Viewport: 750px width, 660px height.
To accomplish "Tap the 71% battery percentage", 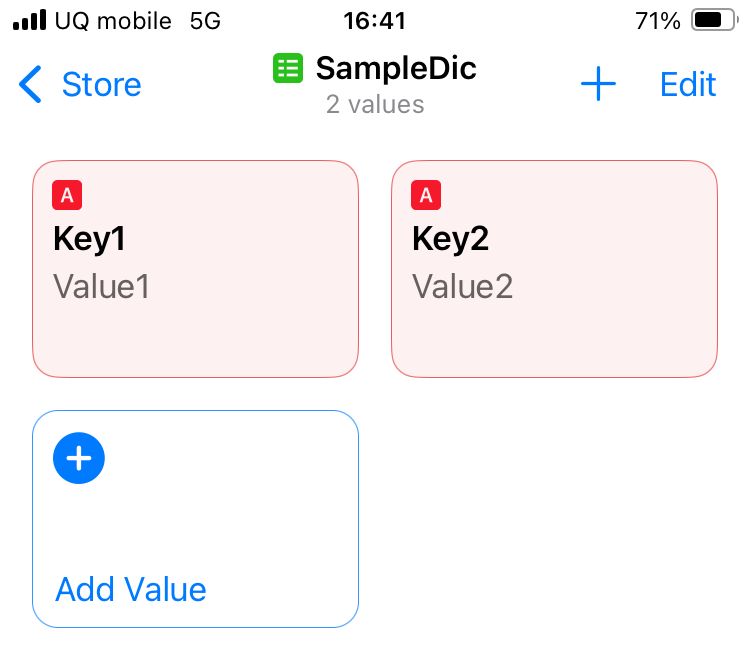I will (658, 20).
